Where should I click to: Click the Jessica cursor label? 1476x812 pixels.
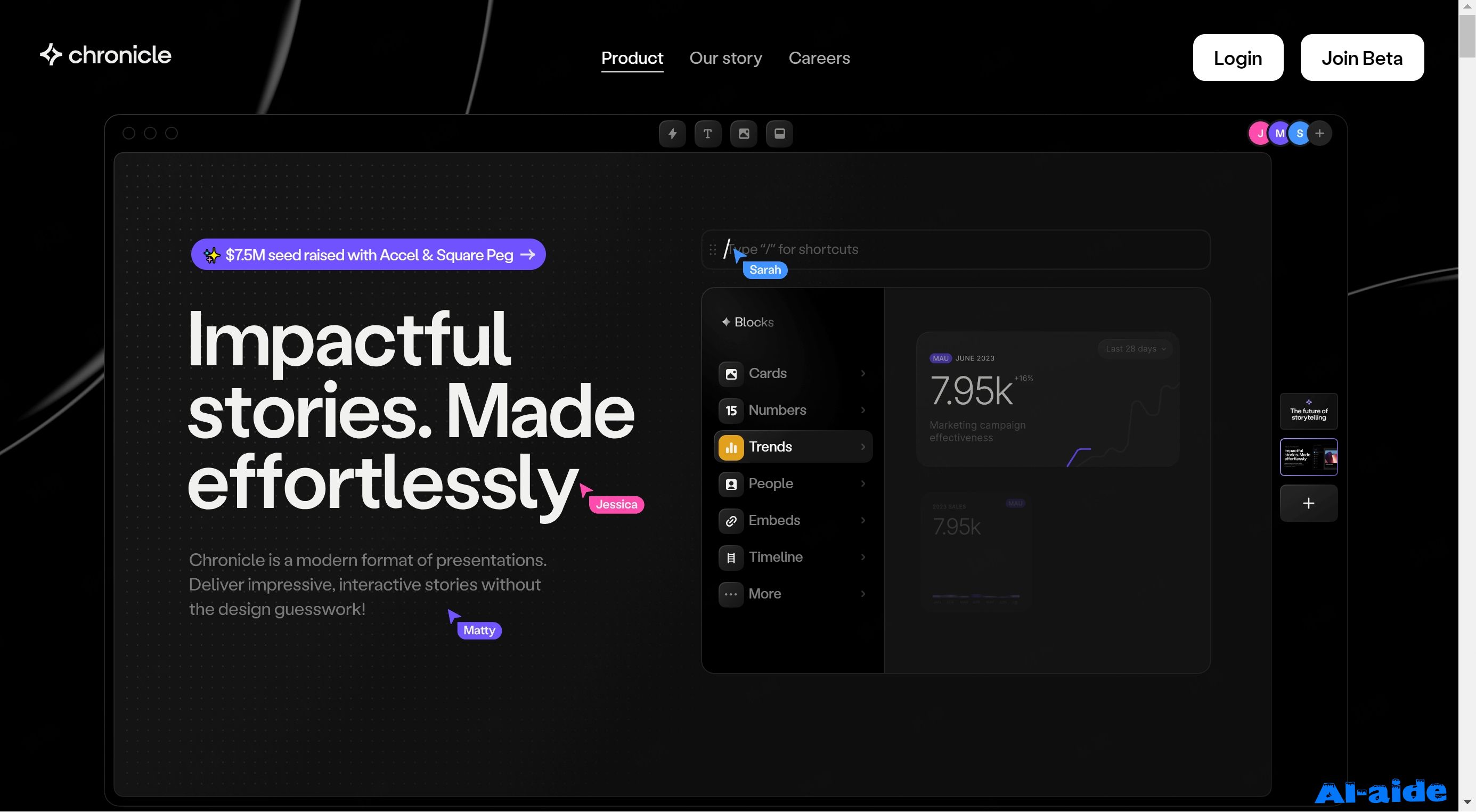(x=616, y=504)
